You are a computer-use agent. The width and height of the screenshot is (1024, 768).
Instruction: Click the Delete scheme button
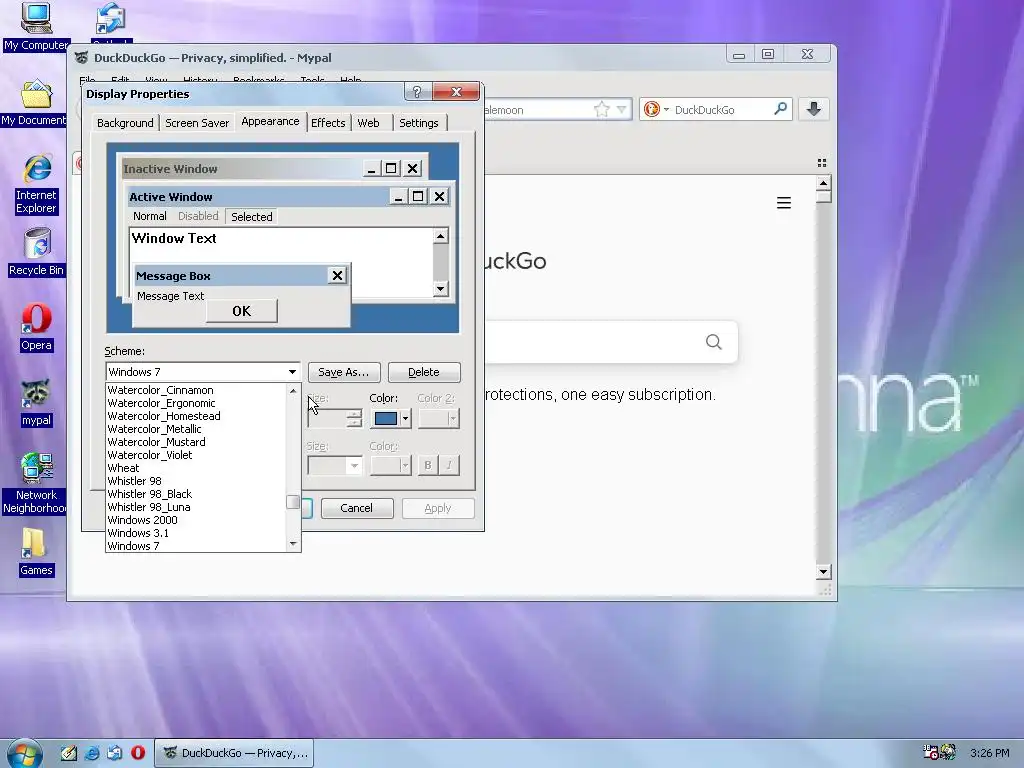coord(424,372)
